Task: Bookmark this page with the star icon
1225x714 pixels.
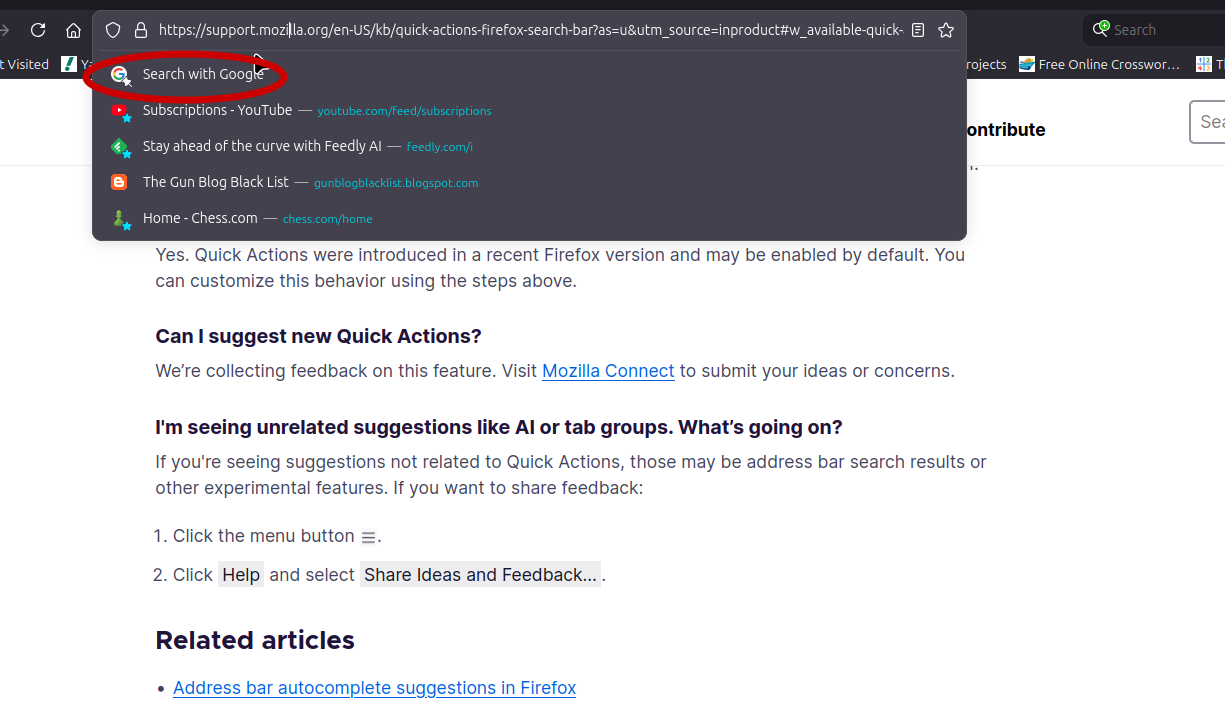Action: [946, 30]
